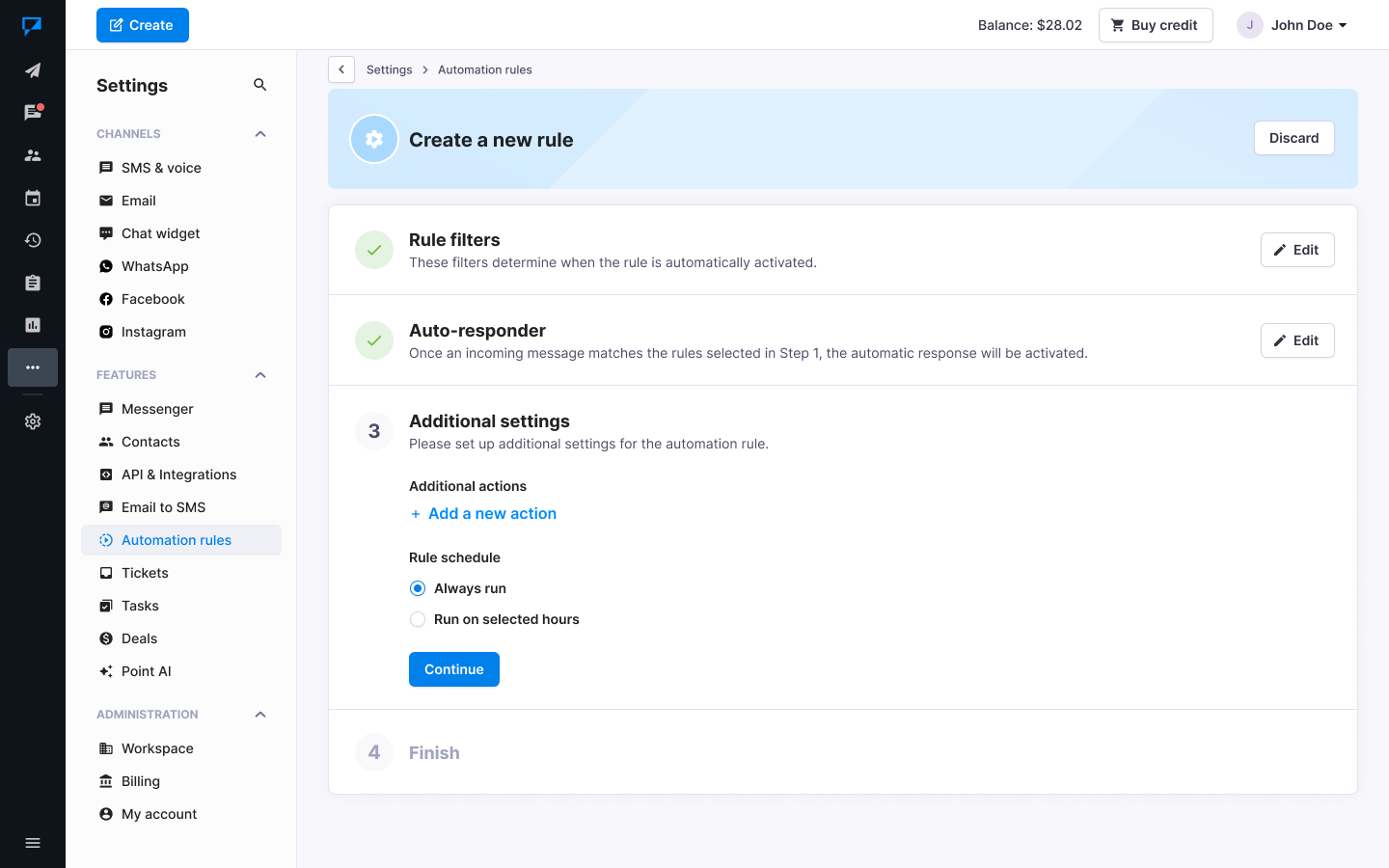Click the search icon in Settings

259,84
